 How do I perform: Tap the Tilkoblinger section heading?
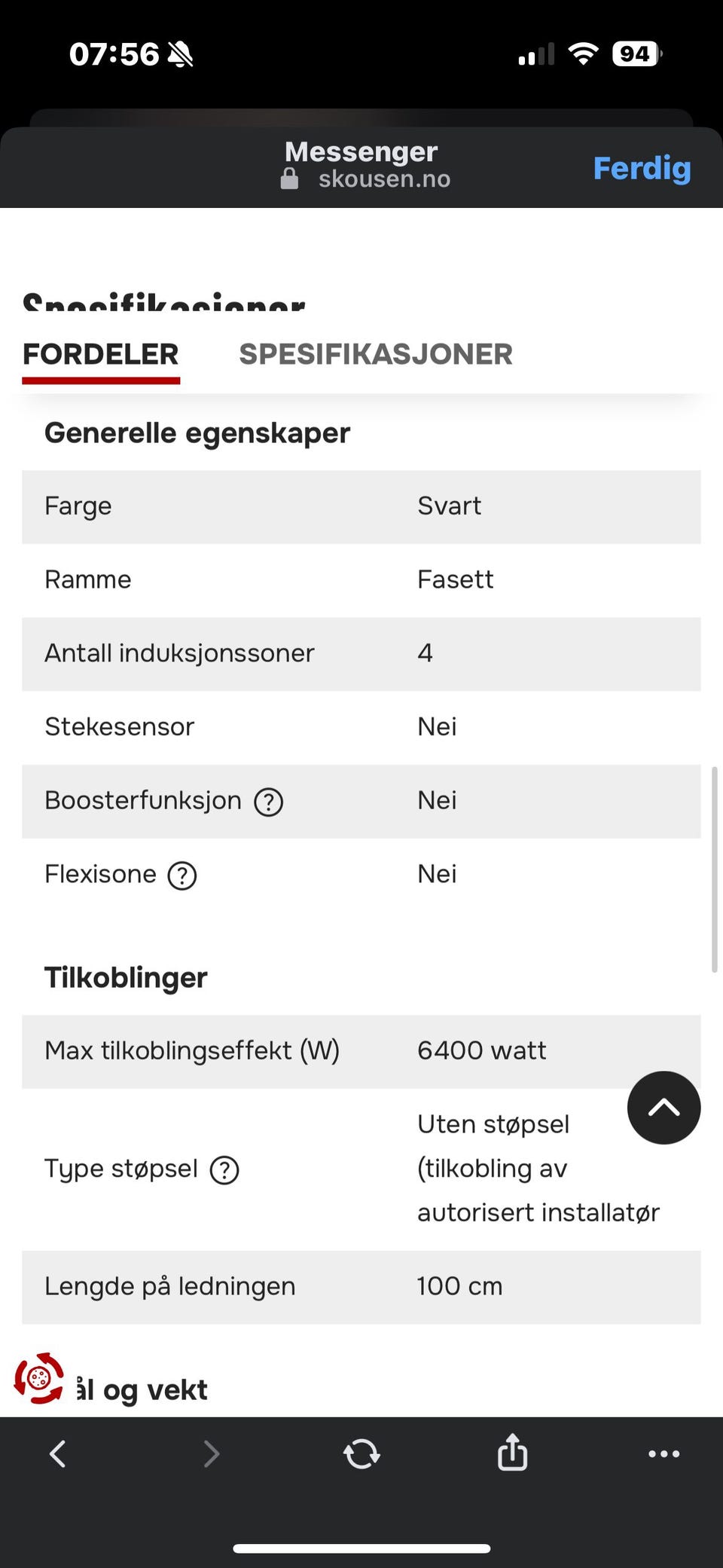(x=126, y=978)
